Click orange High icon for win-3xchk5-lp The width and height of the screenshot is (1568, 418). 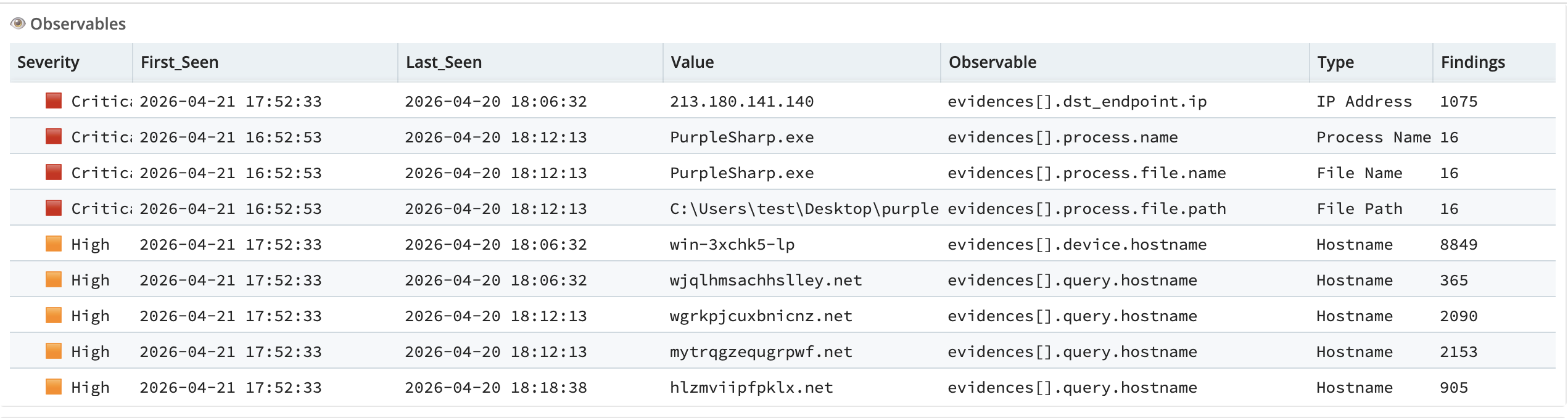[x=54, y=244]
